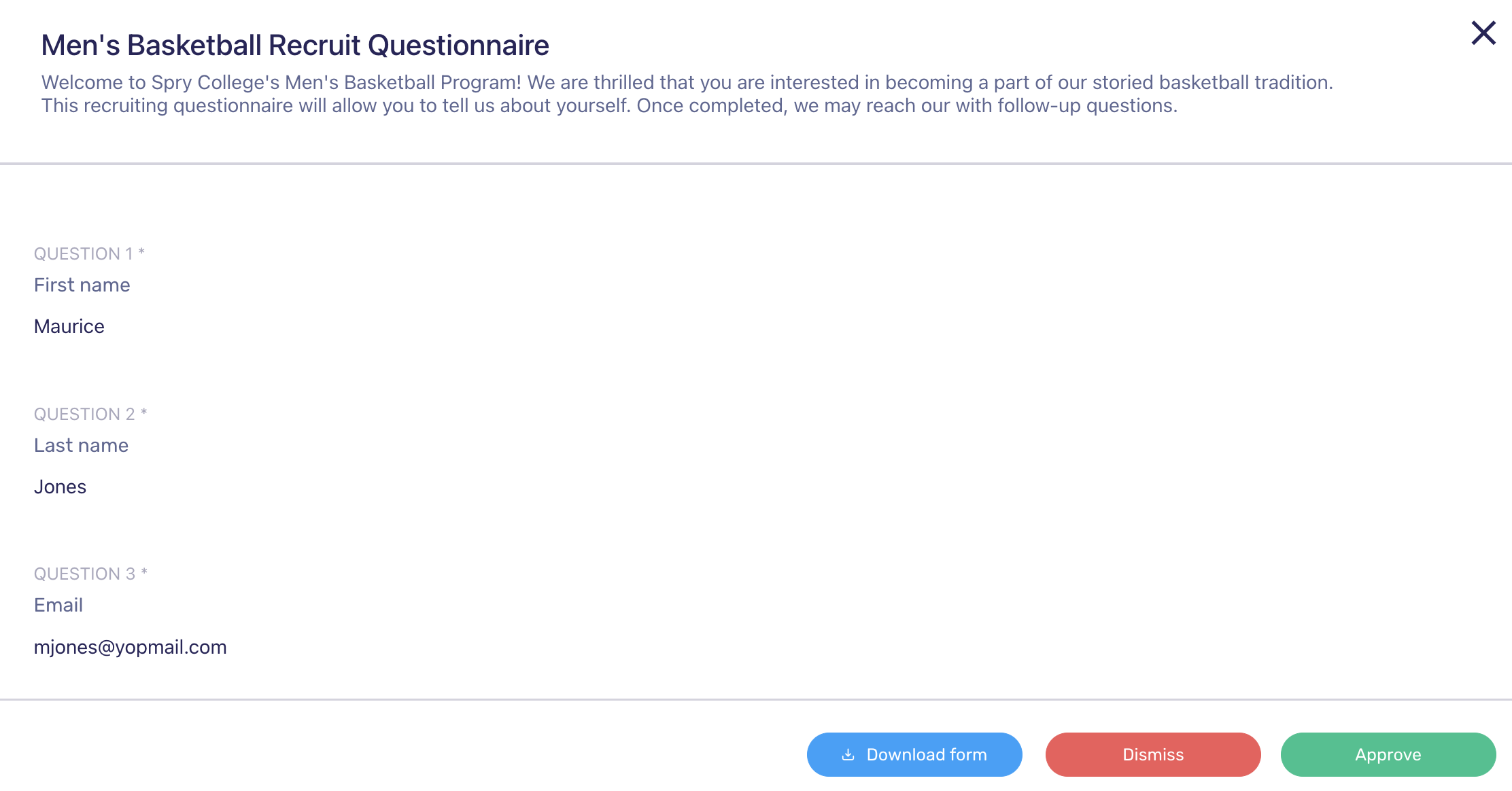
Task: Select the answer Jones
Action: tap(61, 487)
